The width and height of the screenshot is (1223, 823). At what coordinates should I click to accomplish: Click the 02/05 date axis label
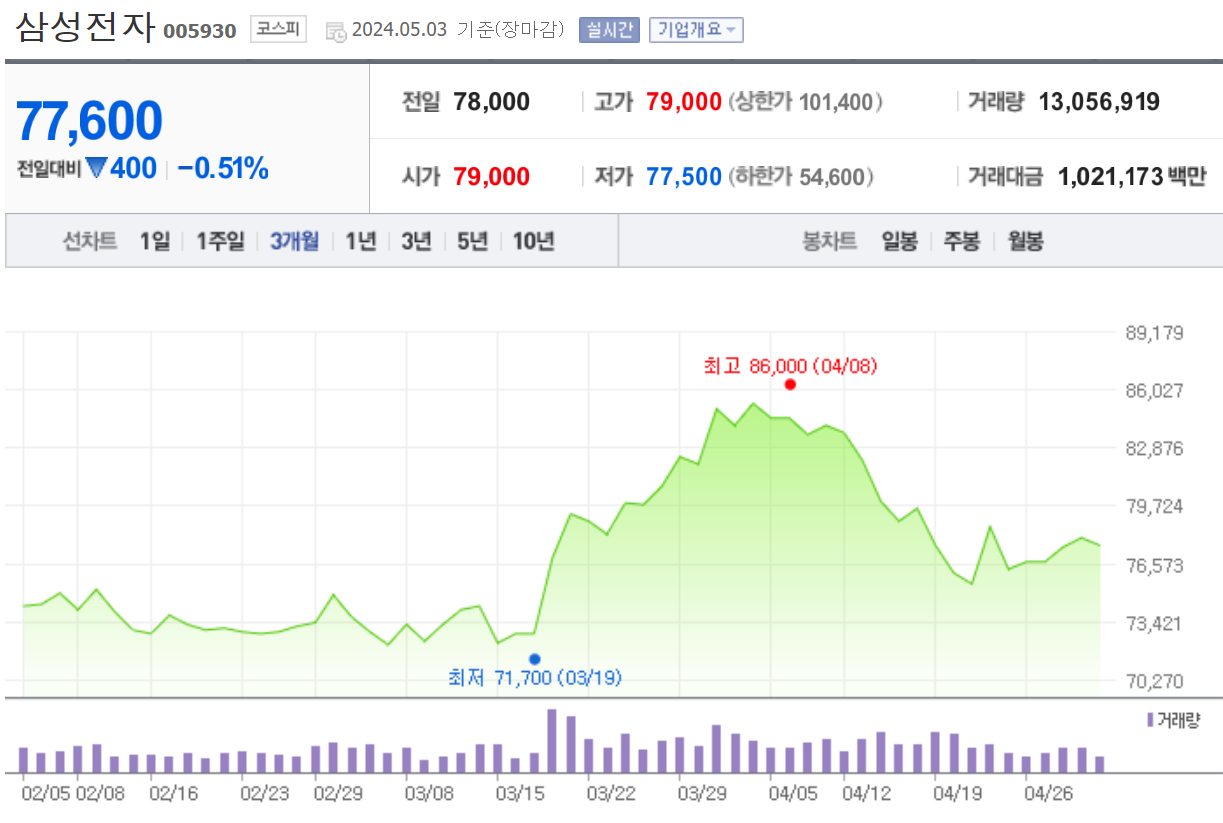click(x=46, y=793)
